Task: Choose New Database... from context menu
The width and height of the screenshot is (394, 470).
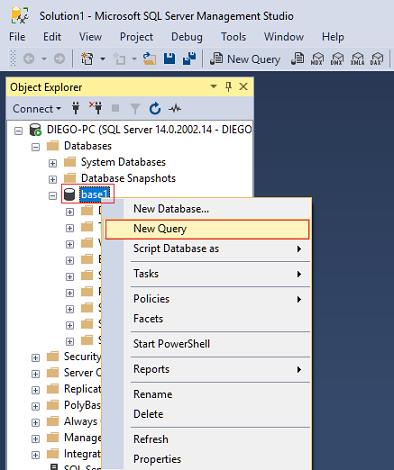Action: coord(207,209)
